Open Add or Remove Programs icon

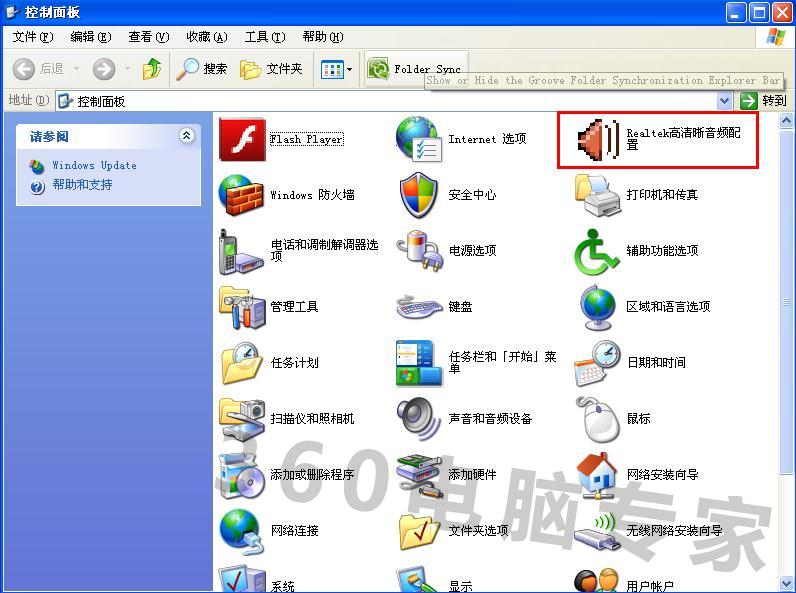click(242, 475)
